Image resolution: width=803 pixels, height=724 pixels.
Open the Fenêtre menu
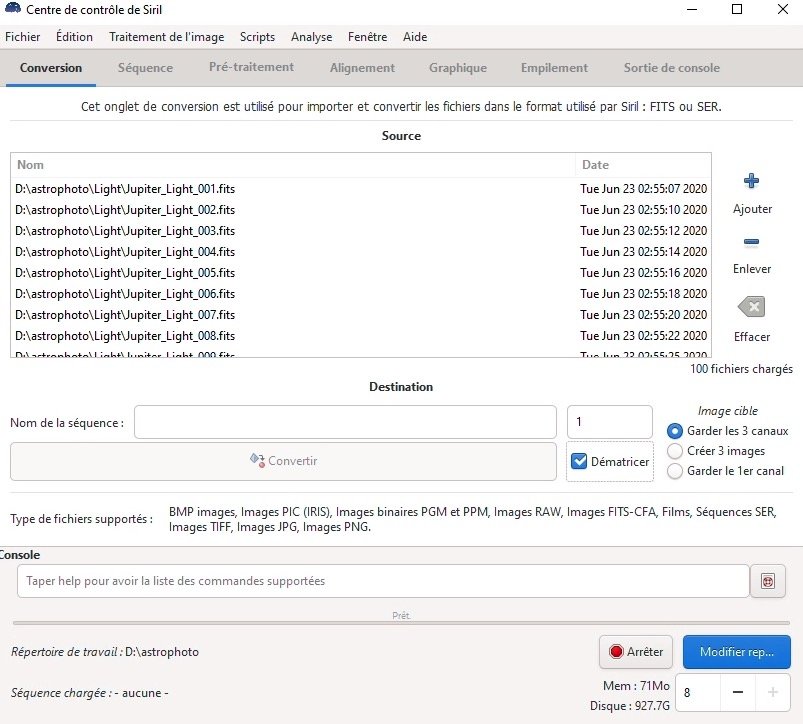point(367,37)
